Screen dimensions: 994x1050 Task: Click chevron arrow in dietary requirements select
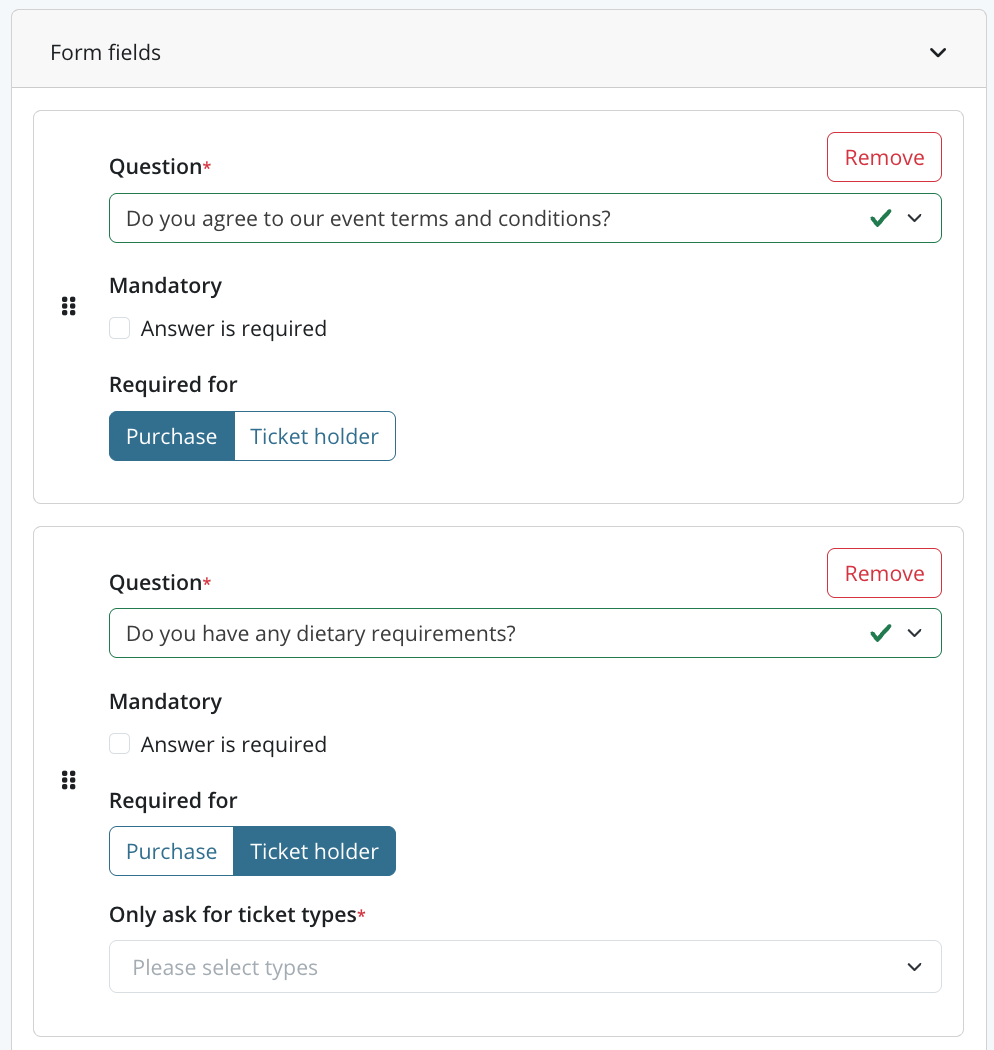(x=914, y=633)
